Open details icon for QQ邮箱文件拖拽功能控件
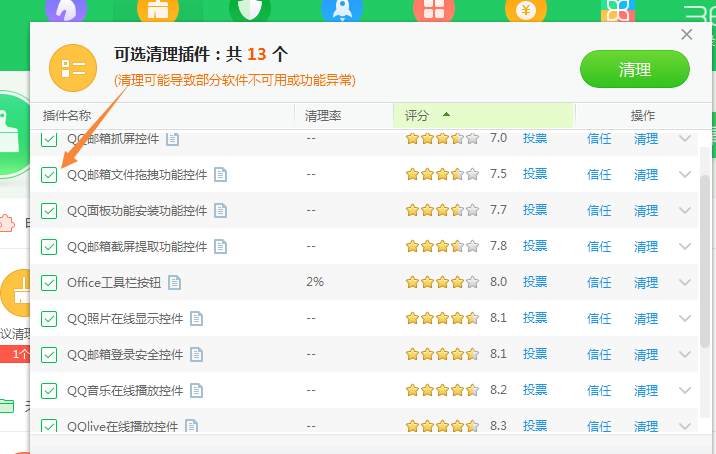716x454 pixels. click(221, 174)
